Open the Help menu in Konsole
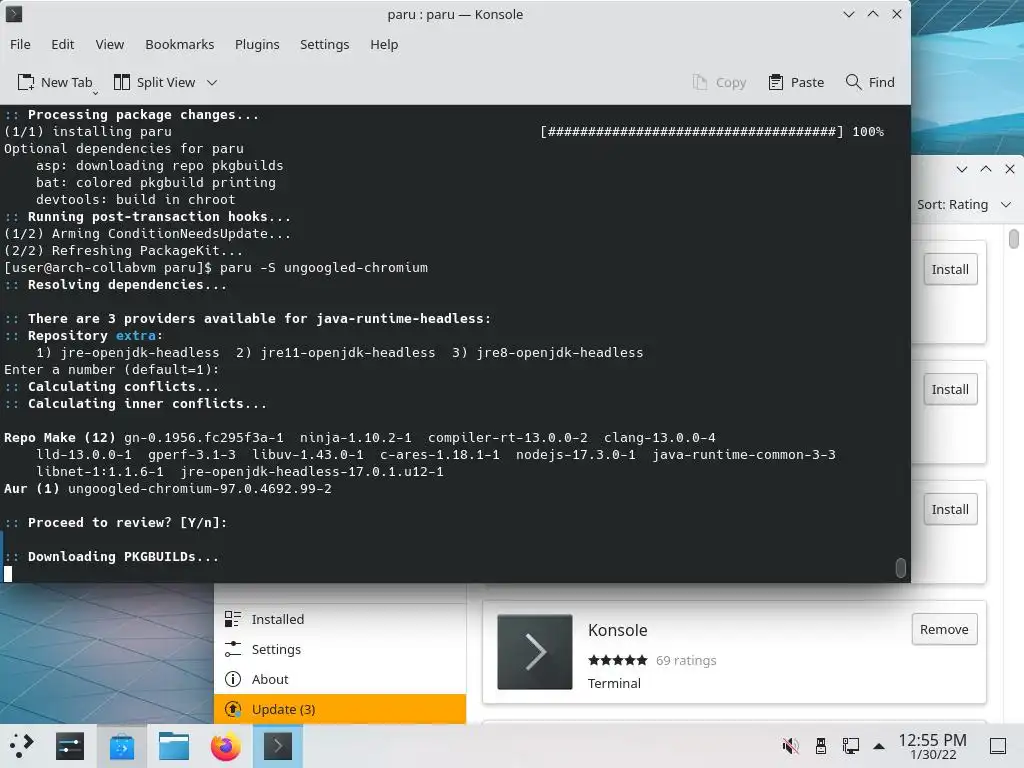The height and width of the screenshot is (768, 1024). tap(383, 44)
